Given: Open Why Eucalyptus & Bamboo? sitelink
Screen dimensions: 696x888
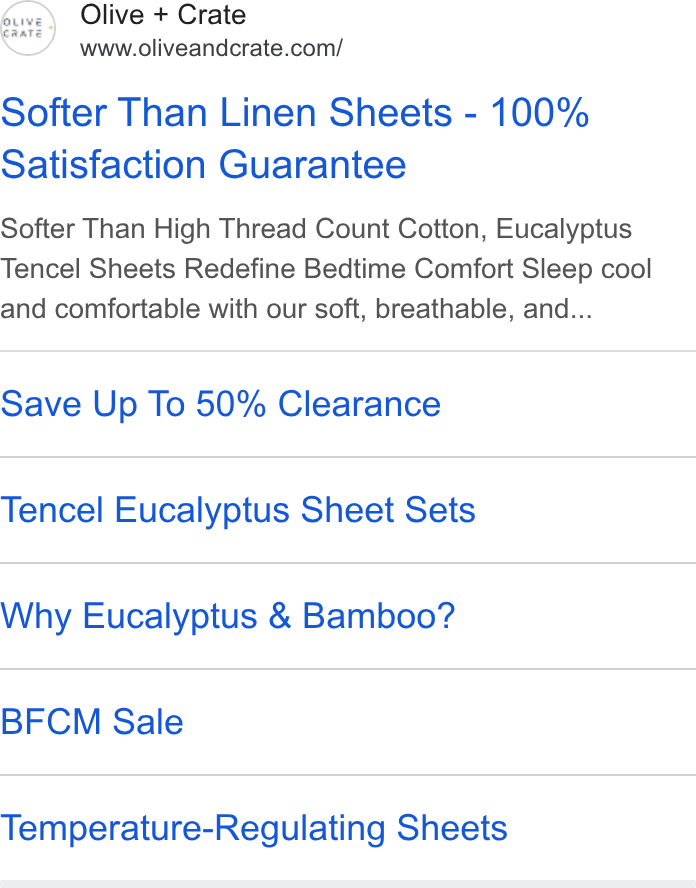Looking at the screenshot, I should point(228,616).
